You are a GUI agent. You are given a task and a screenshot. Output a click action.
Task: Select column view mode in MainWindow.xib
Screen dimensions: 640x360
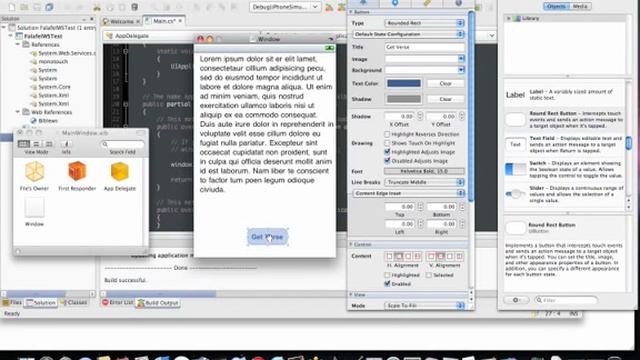[49, 144]
